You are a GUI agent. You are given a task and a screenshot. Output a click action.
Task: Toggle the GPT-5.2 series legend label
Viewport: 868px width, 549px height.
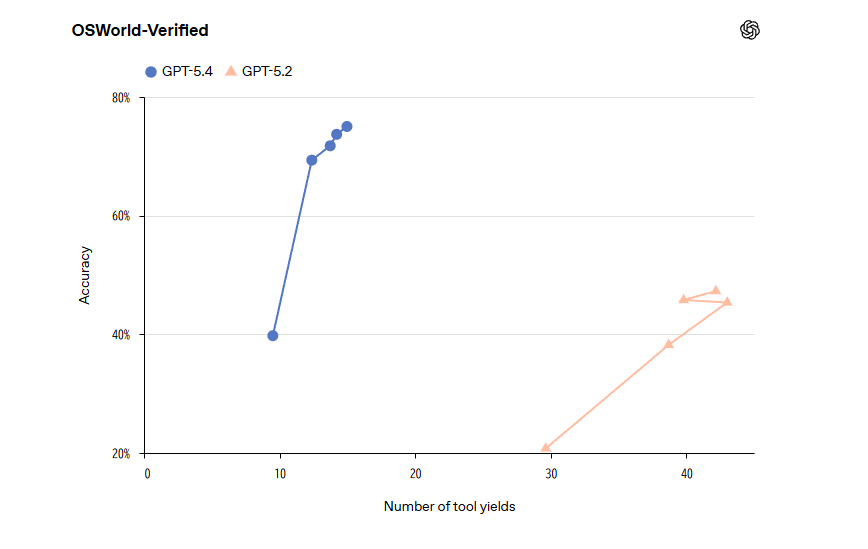pos(267,71)
